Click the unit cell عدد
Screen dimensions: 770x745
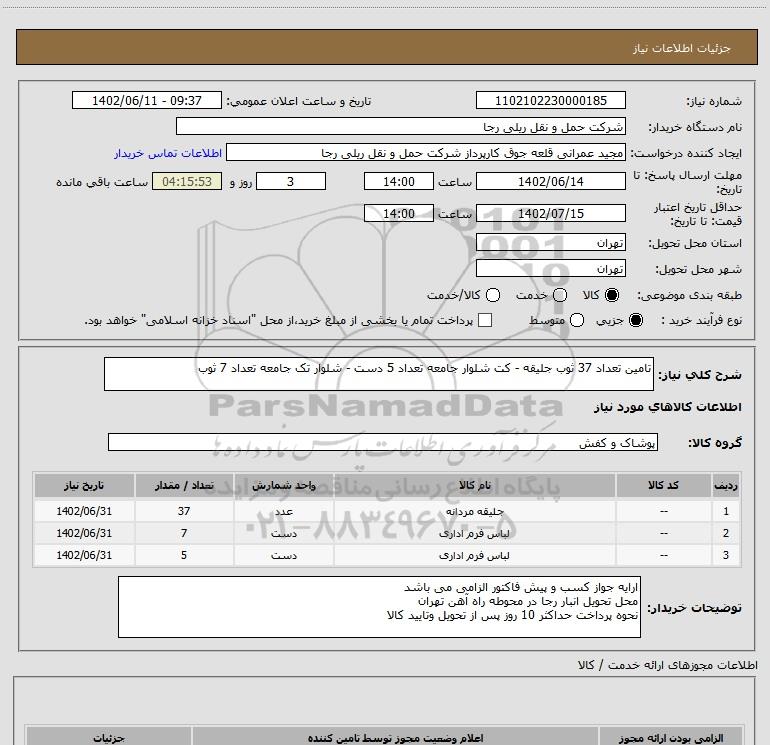point(284,511)
